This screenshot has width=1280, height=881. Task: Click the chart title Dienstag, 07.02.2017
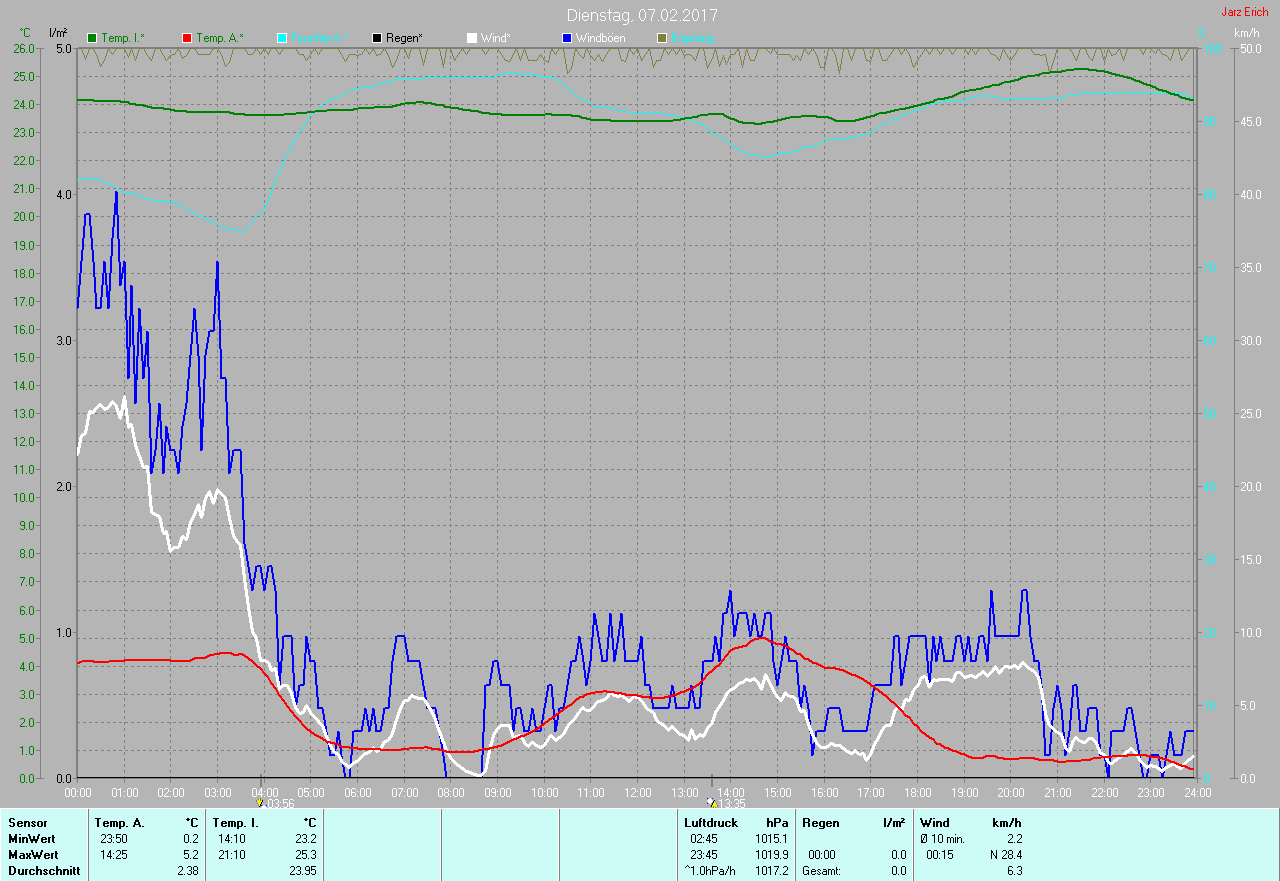[641, 16]
